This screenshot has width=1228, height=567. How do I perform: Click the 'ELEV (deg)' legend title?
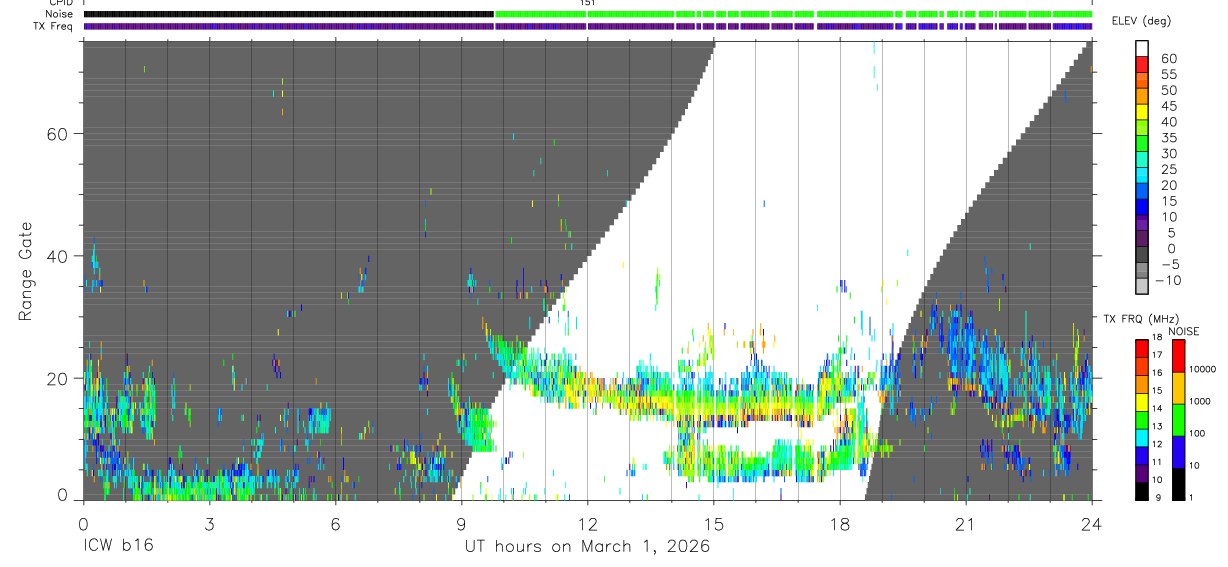pos(1142,21)
